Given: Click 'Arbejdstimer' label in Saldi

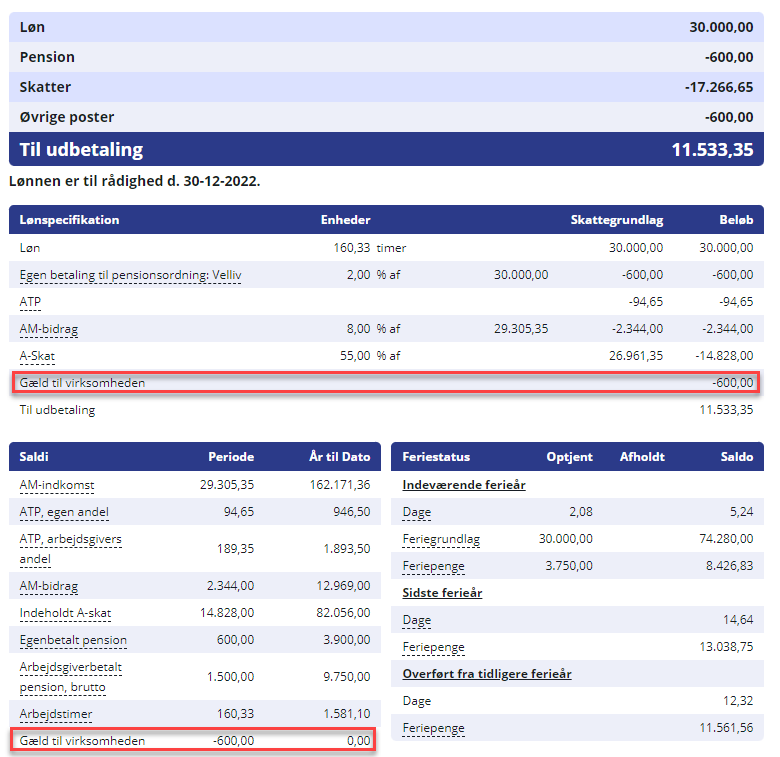Looking at the screenshot, I should point(56,714).
